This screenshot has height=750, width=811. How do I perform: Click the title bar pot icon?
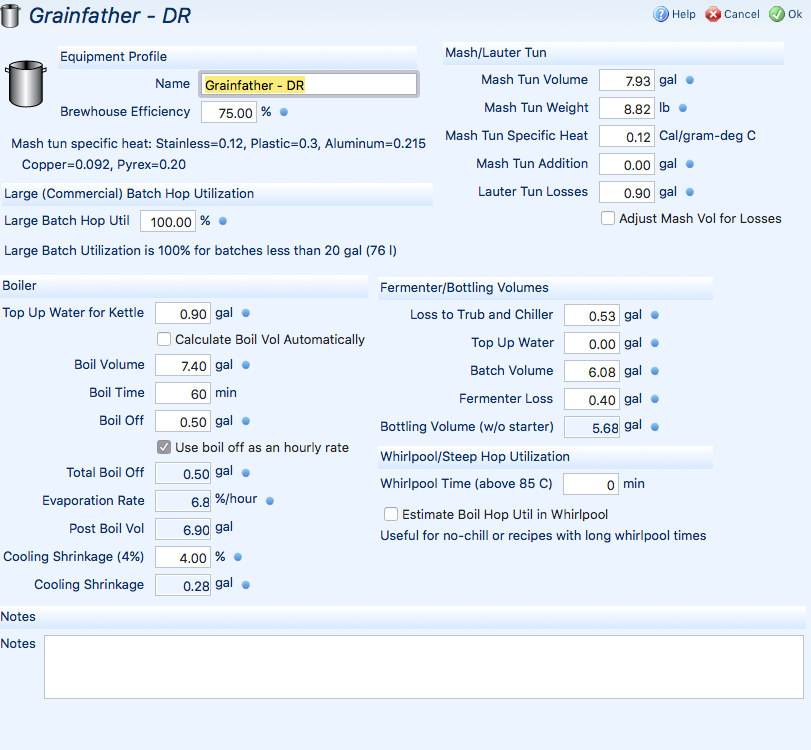point(10,16)
